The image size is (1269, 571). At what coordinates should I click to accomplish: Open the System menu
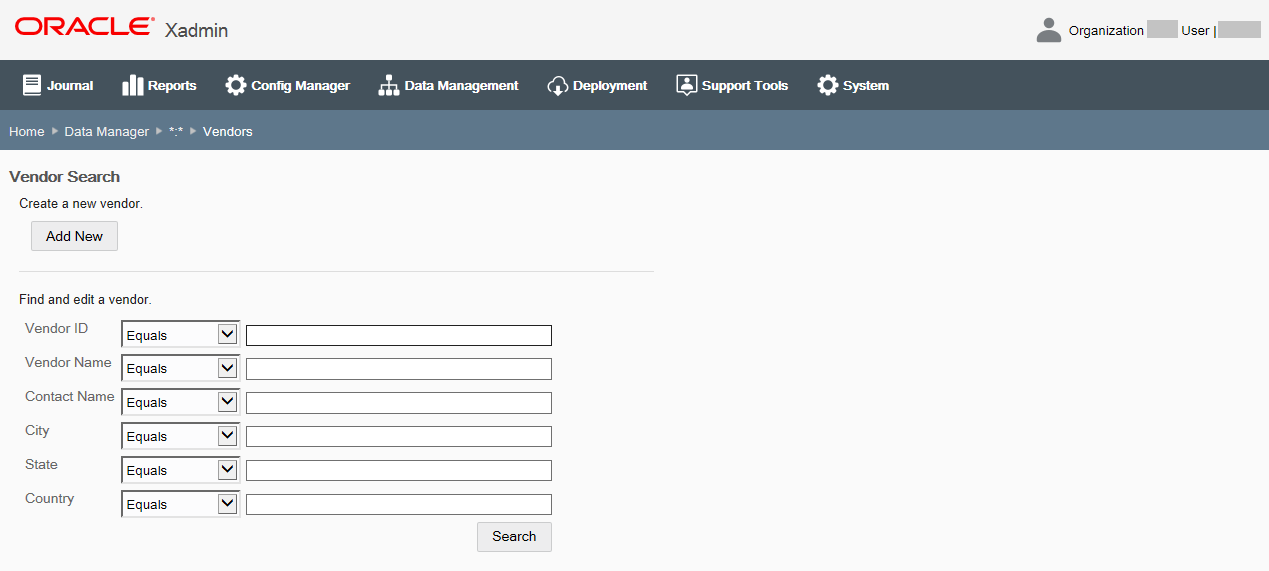(853, 85)
